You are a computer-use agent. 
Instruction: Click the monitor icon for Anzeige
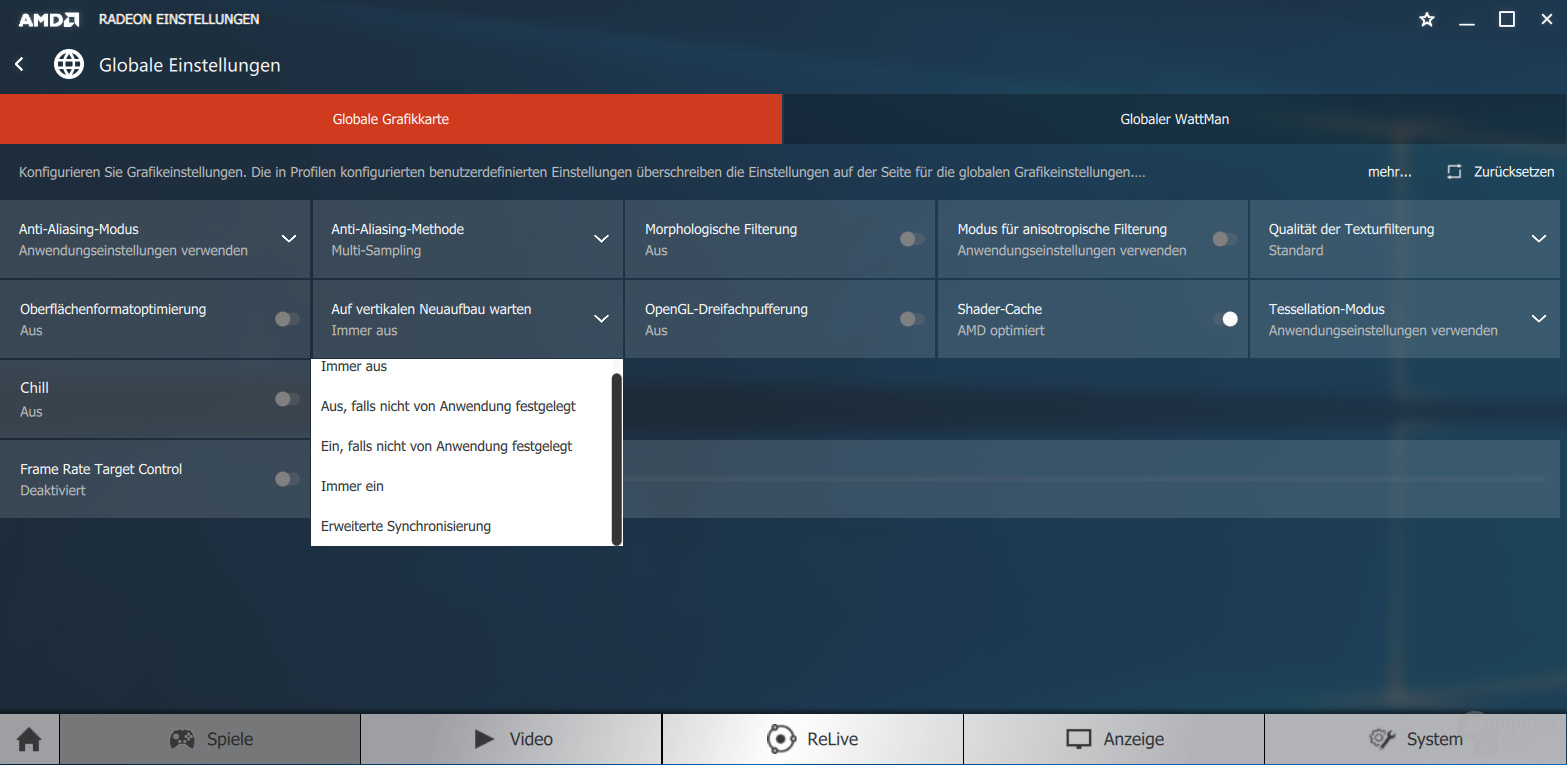tap(1079, 740)
